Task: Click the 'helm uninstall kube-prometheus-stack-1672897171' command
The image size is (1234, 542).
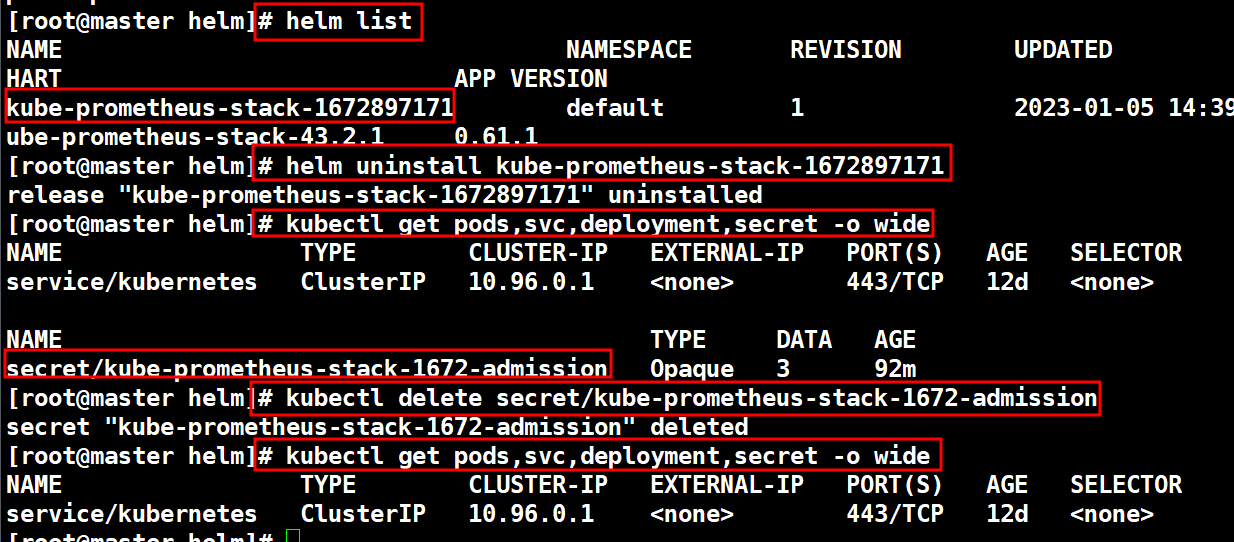Action: click(614, 165)
